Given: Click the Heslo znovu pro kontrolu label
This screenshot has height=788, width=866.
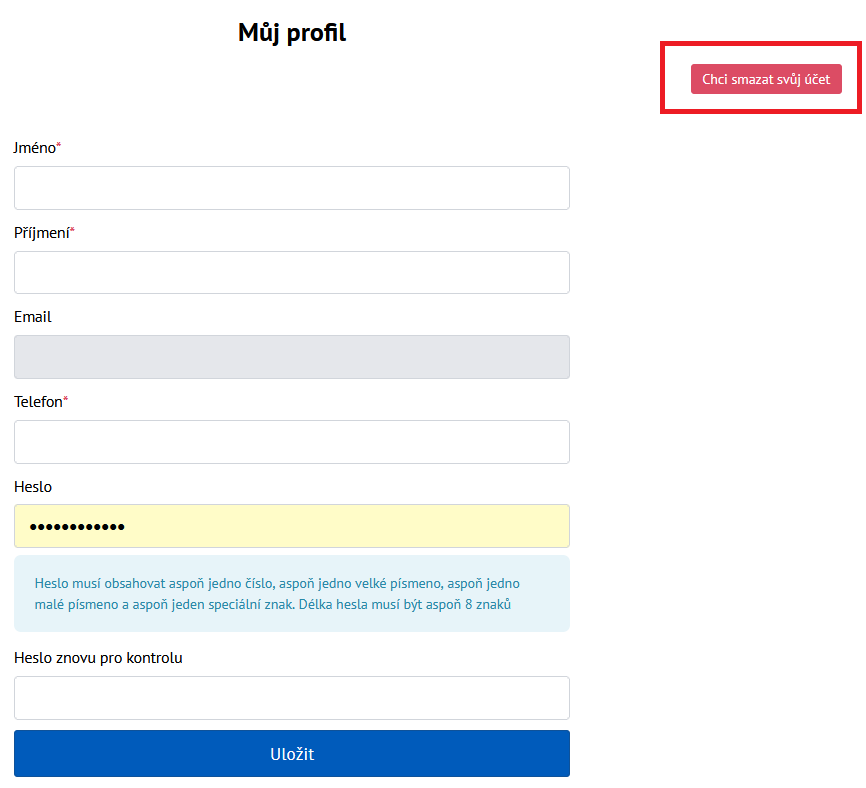Looking at the screenshot, I should point(98,658).
